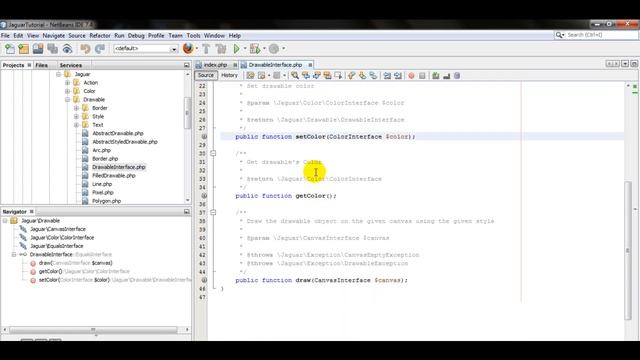Click the Build Project hammer icon

click(x=207, y=49)
